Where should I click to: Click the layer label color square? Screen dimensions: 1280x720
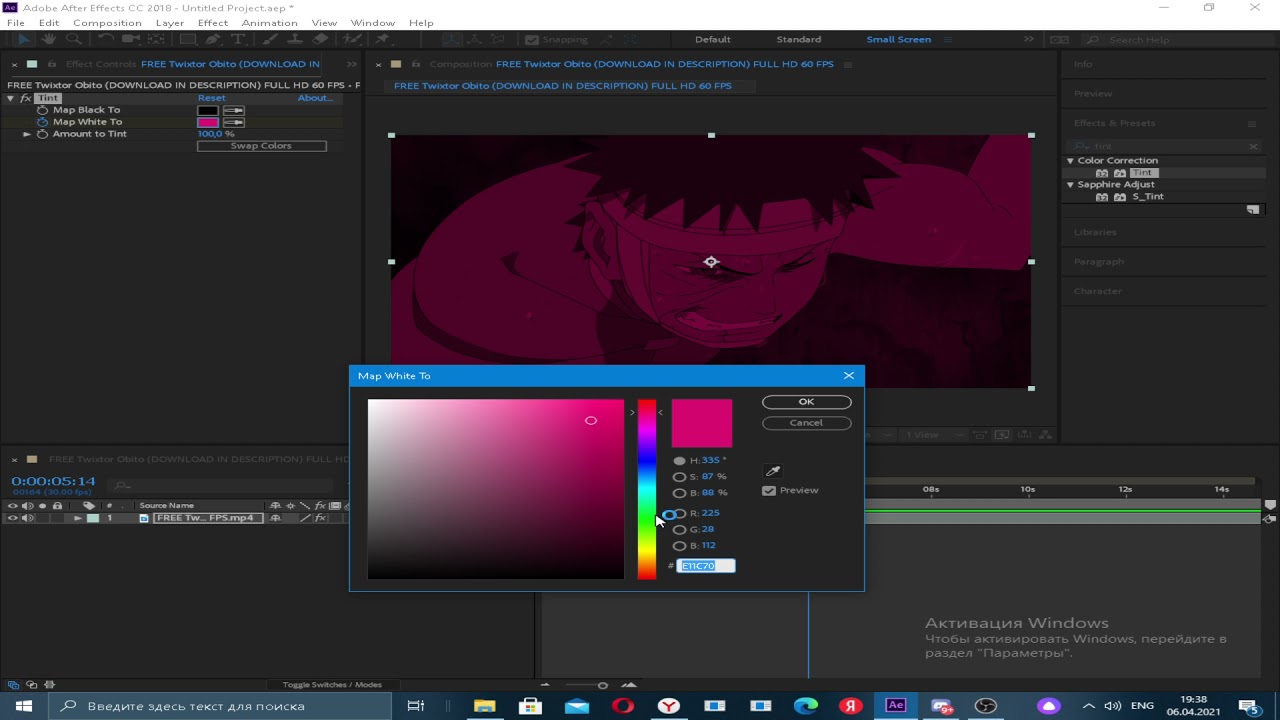[93, 518]
